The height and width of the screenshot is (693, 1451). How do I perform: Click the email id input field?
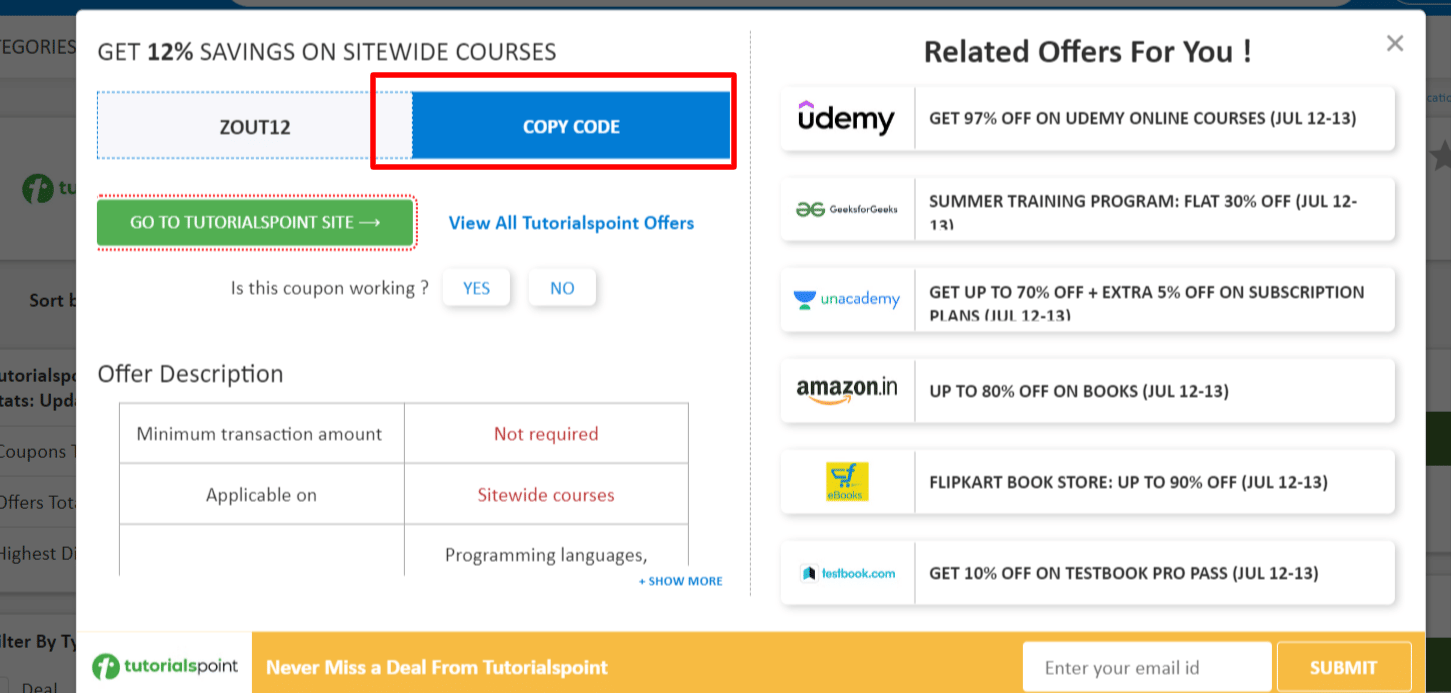tap(1146, 666)
